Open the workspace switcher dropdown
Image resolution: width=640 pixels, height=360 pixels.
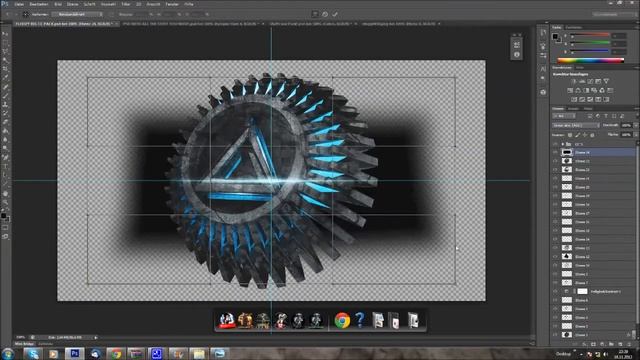[616, 14]
